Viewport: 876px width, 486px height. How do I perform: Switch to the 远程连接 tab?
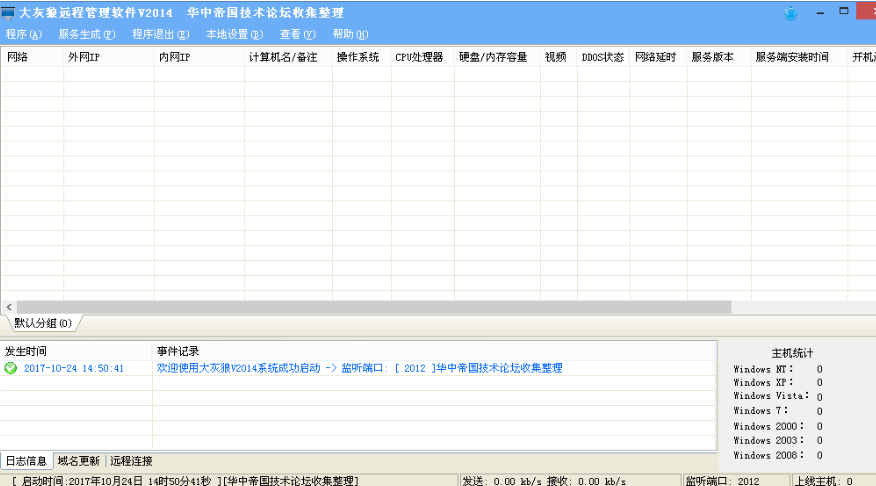coord(131,461)
